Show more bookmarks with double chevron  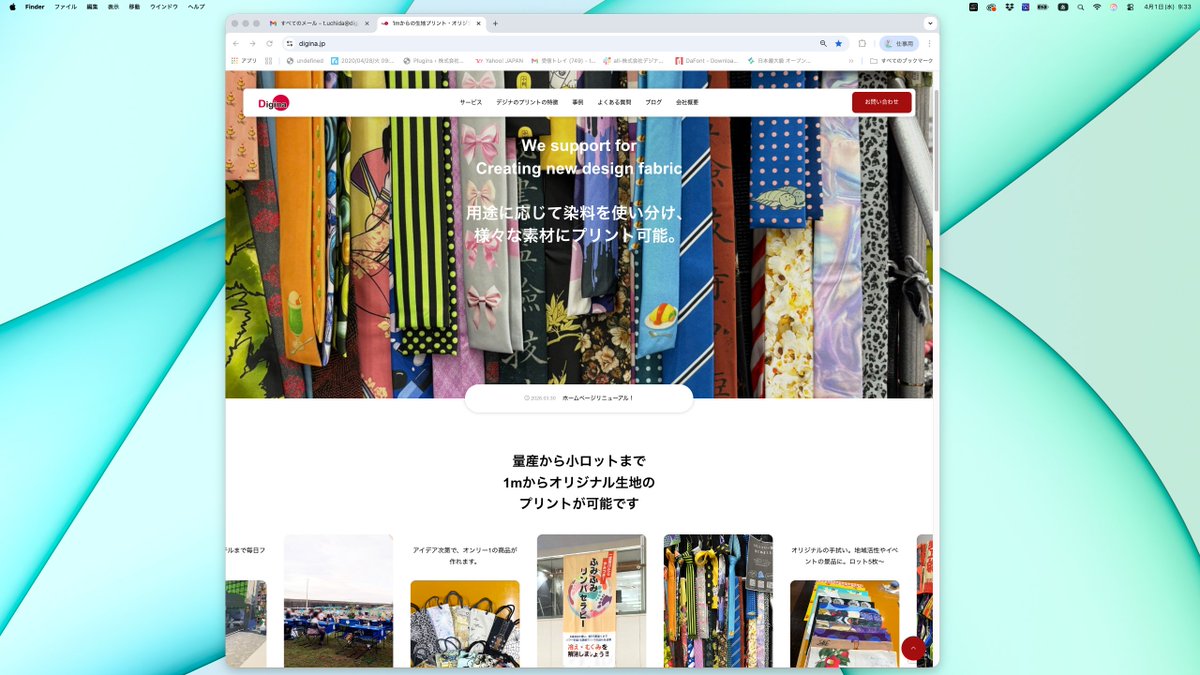(x=851, y=60)
